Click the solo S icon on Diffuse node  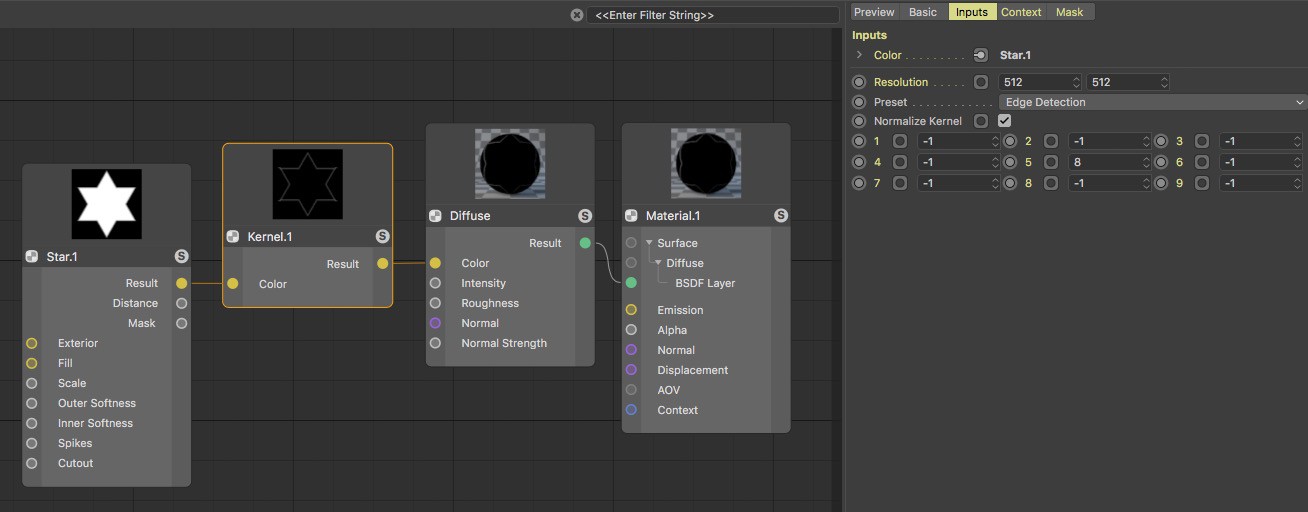(x=585, y=215)
